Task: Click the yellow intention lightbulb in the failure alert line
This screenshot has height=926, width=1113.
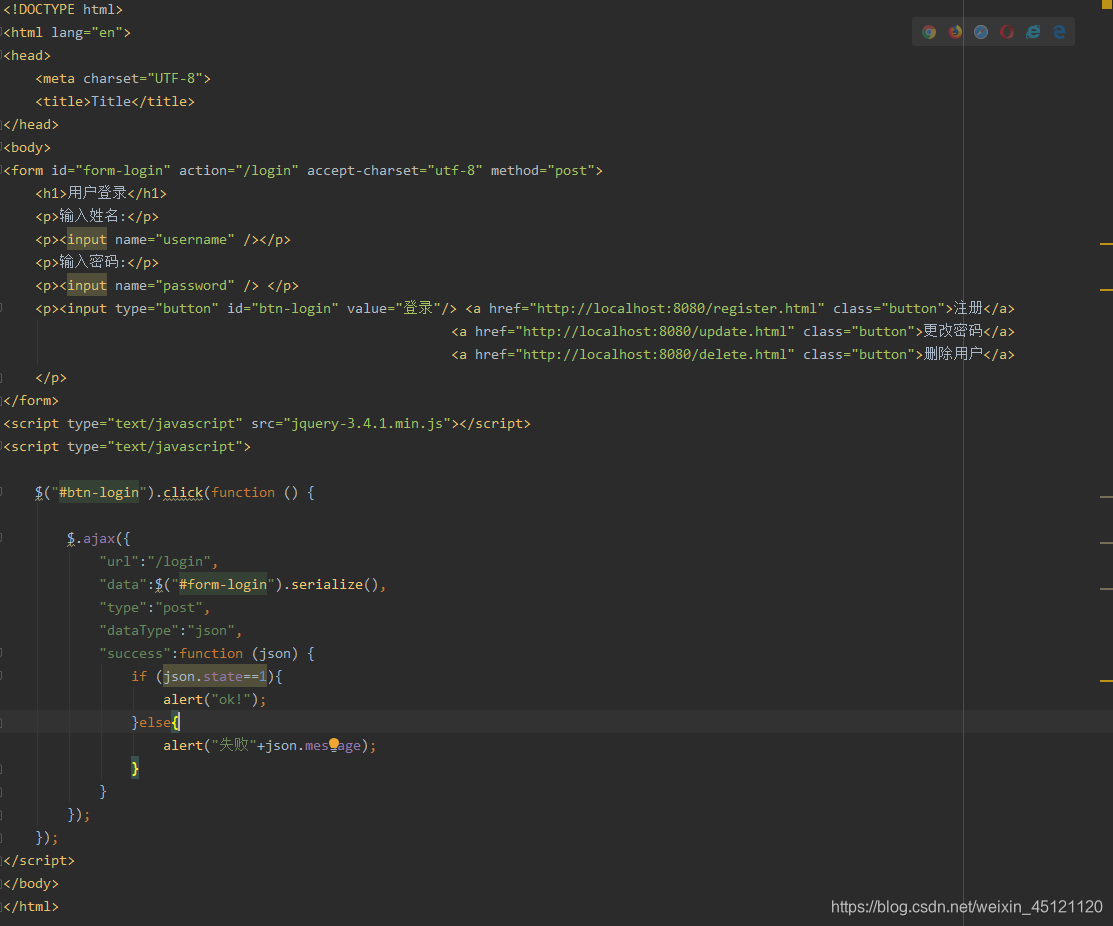Action: (x=334, y=743)
